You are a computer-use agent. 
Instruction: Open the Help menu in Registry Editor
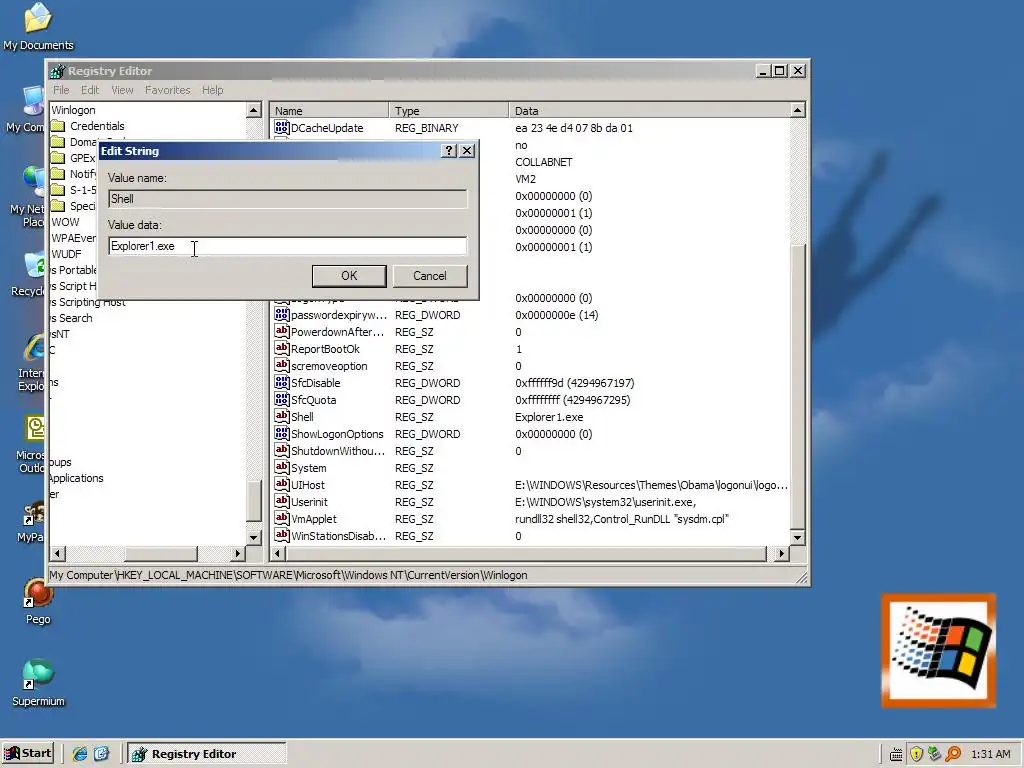pos(212,90)
